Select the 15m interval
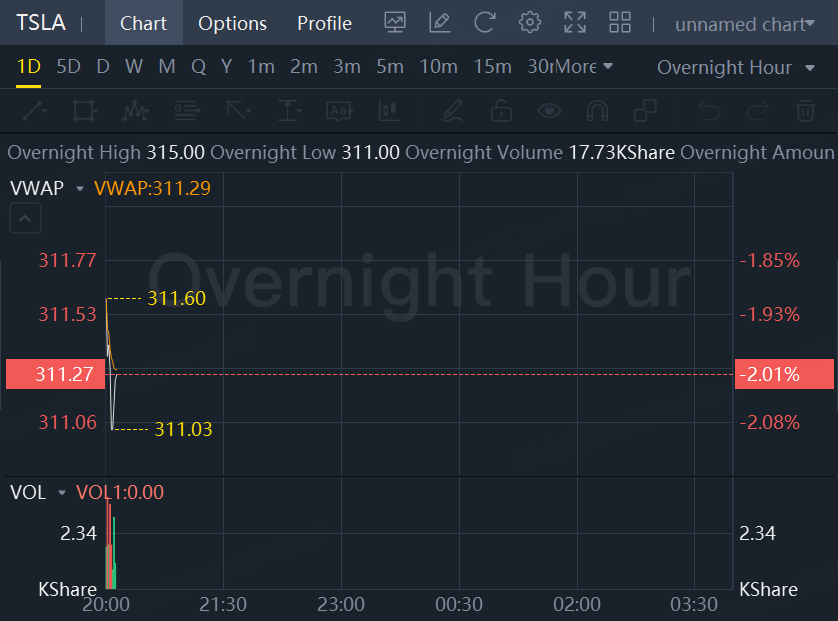The image size is (838, 621). [x=492, y=67]
